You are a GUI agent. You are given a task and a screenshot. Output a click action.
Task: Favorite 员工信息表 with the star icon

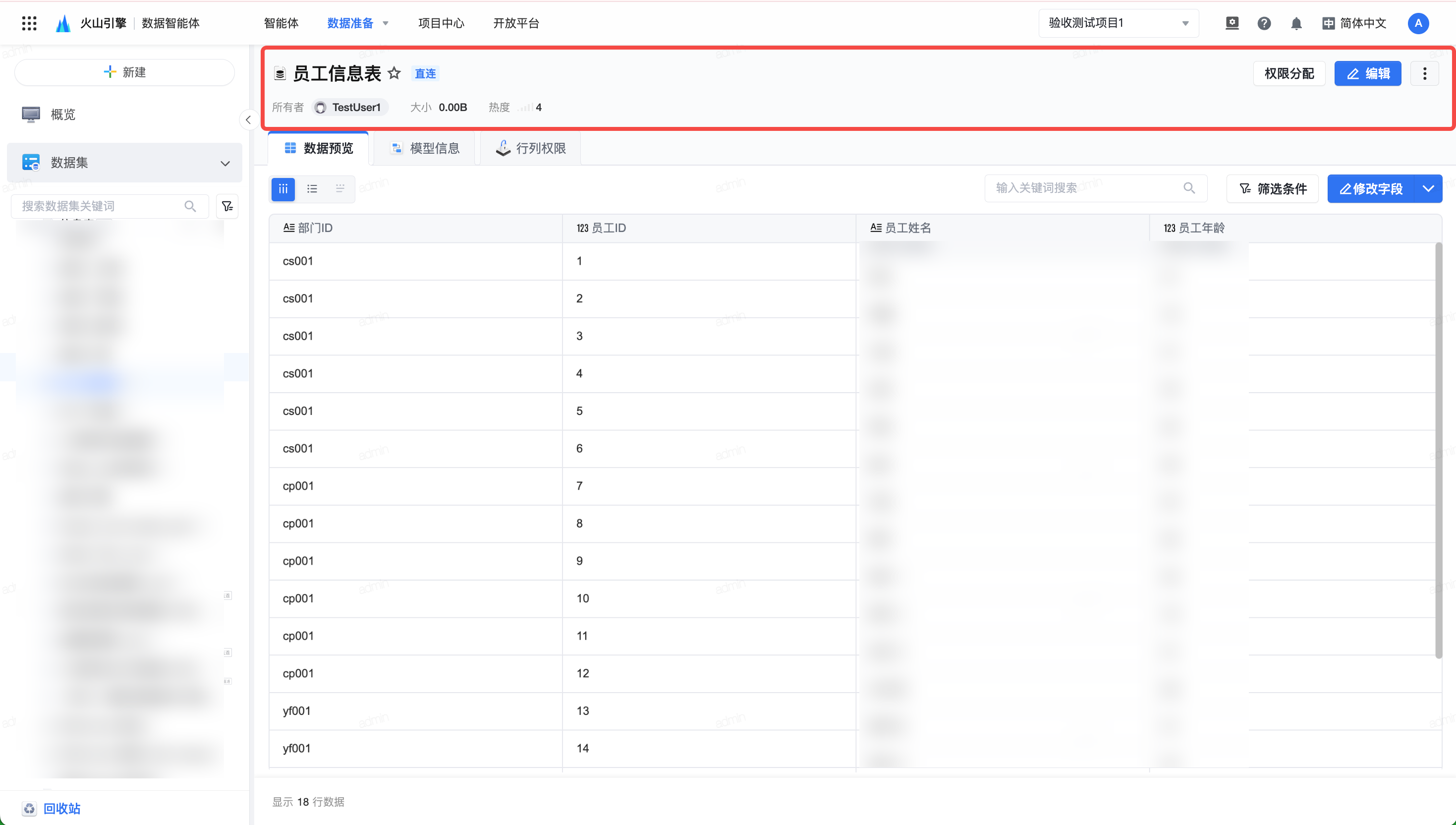394,73
